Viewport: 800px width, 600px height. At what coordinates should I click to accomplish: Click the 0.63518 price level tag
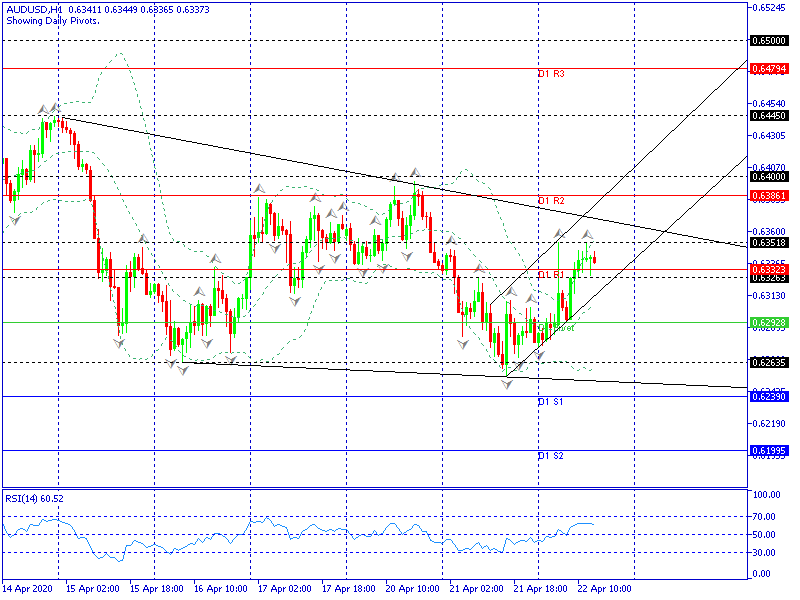[x=767, y=242]
